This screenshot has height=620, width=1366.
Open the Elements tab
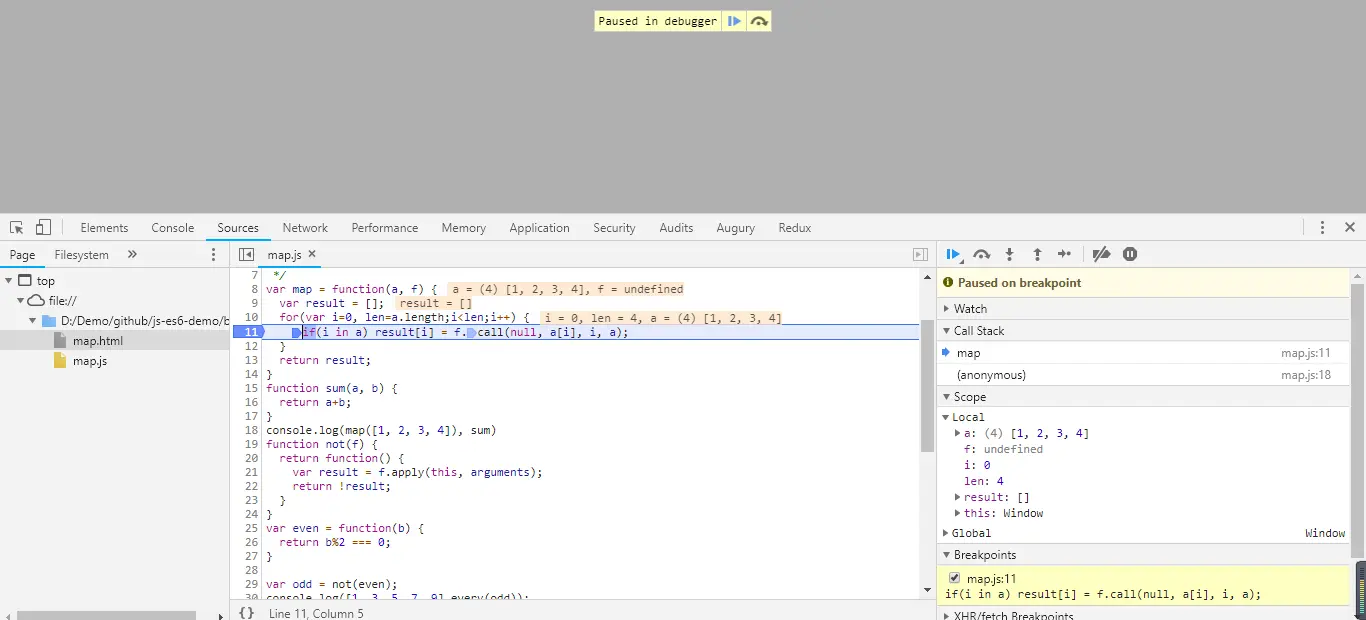pyautogui.click(x=104, y=228)
